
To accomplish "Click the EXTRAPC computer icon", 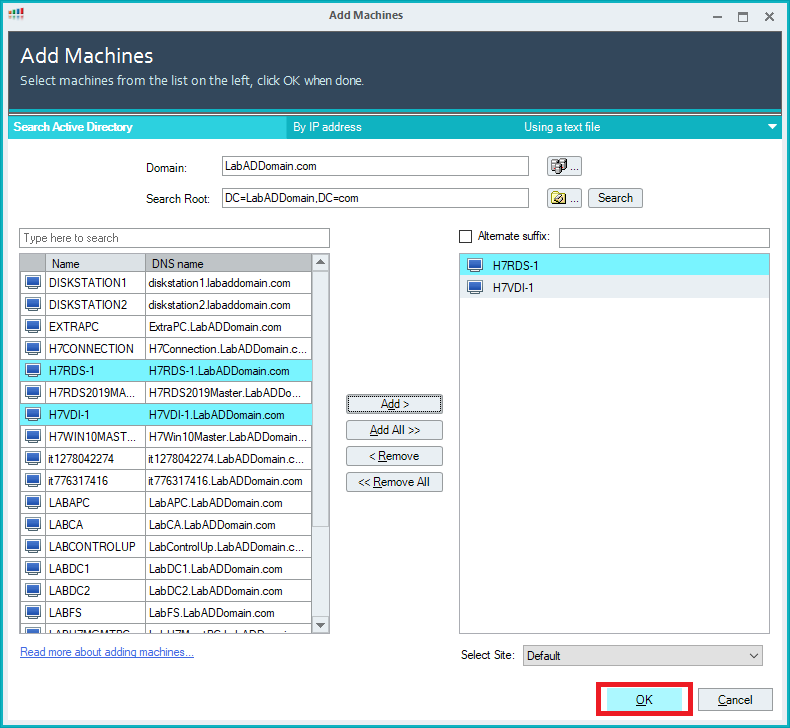I will pyautogui.click(x=33, y=327).
